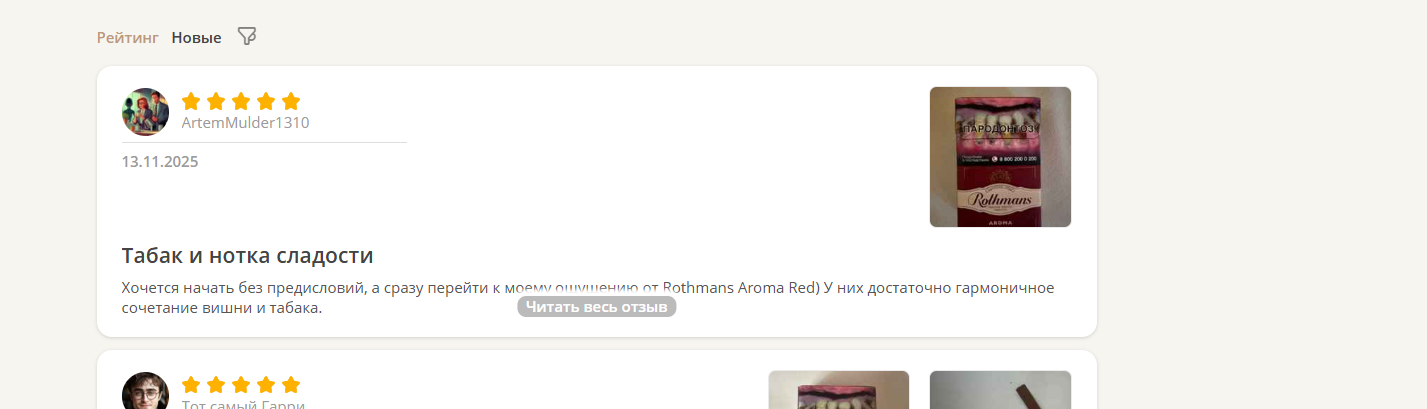Open the Тот самый Гарри username link

243,405
